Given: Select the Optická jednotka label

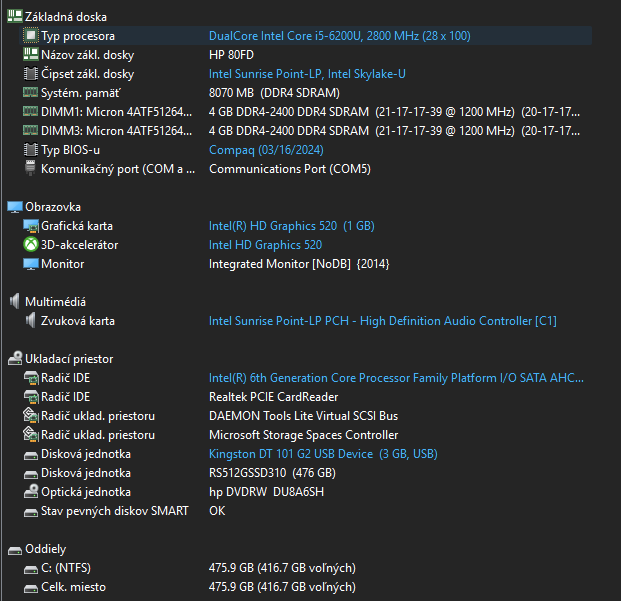Looking at the screenshot, I should pos(86,492).
